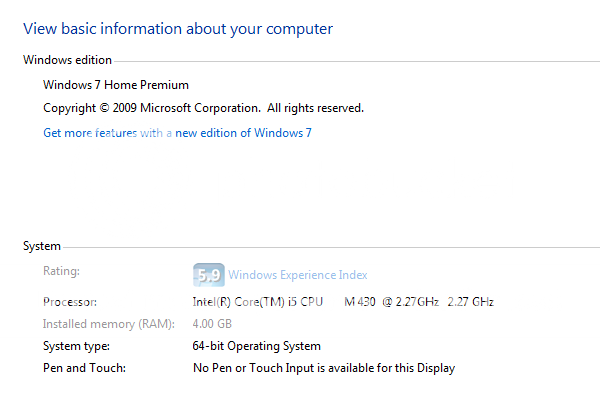Open the Get more features link
The width and height of the screenshot is (600, 400).
[x=177, y=133]
